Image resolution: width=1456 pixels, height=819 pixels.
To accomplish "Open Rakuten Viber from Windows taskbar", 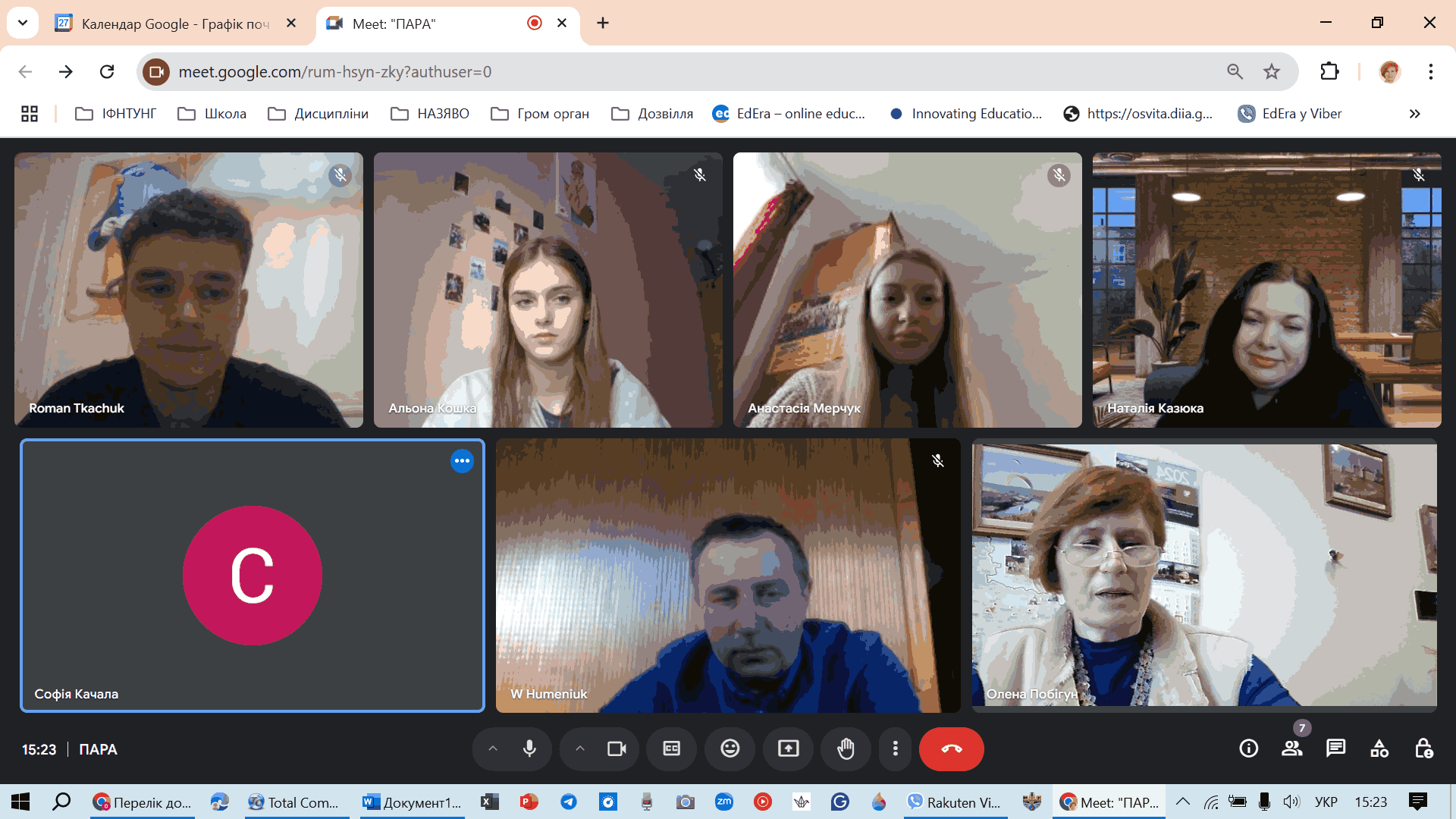I will pos(954,802).
